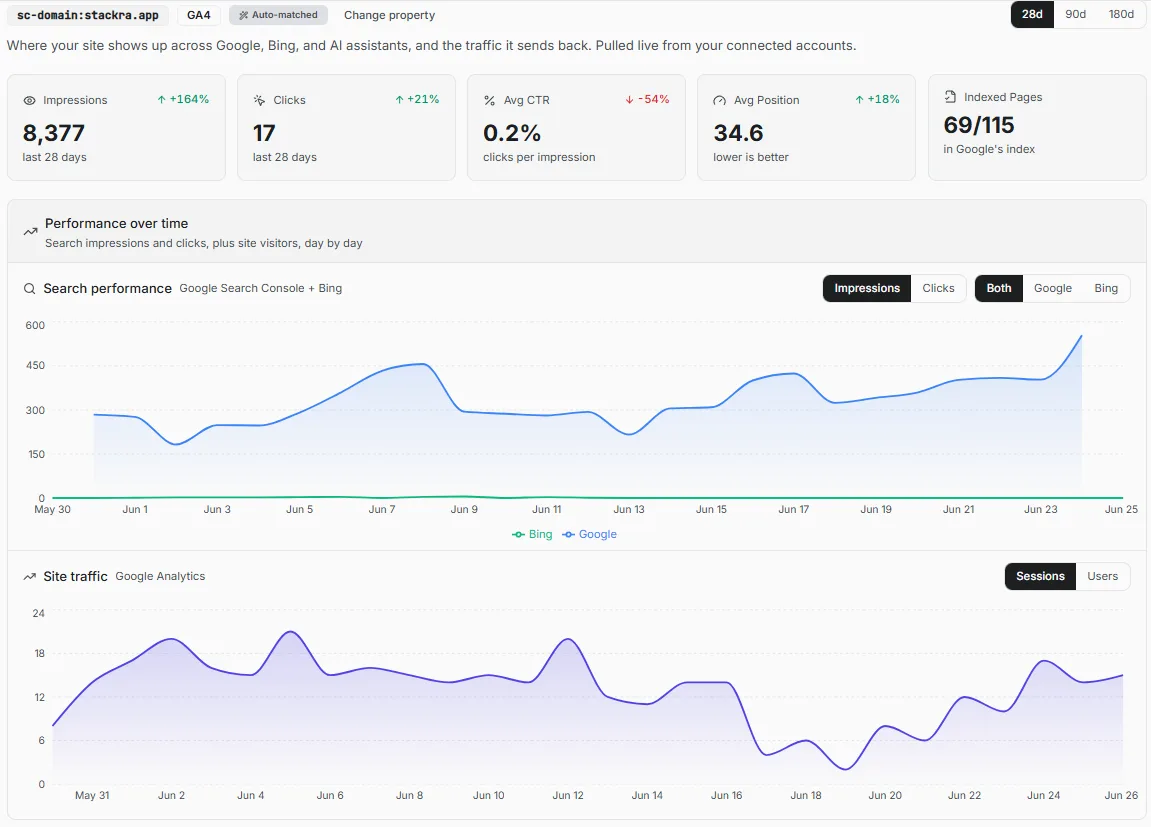1151x827 pixels.
Task: Click the GA4 badge
Action: point(199,15)
